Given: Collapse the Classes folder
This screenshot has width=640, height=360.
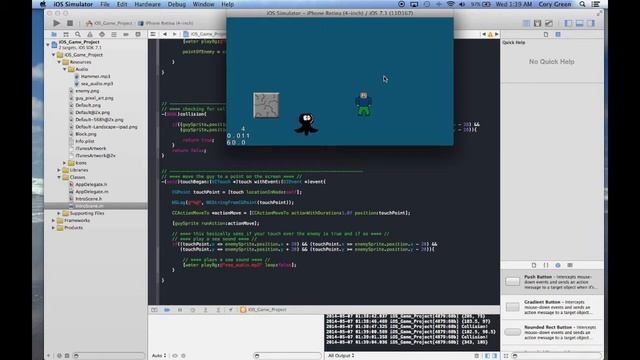Looking at the screenshot, I should coord(59,177).
